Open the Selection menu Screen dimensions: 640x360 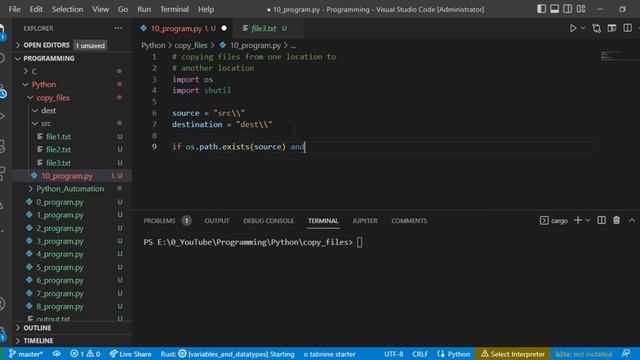click(67, 9)
